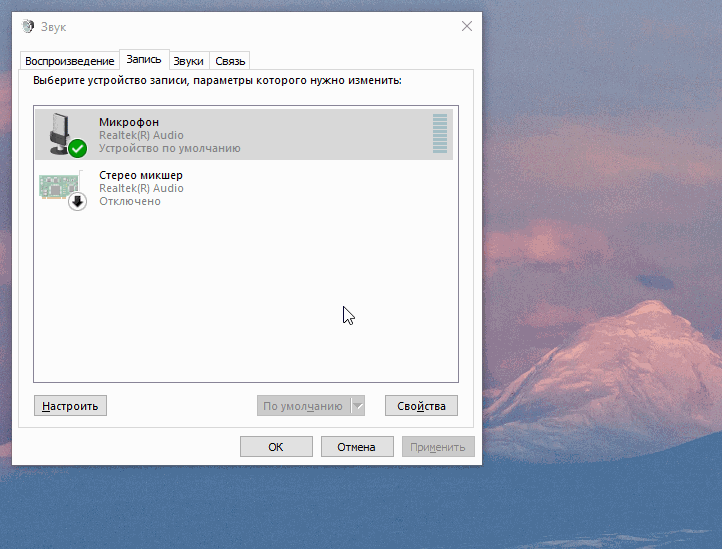722x549 pixels.
Task: Click the Применить button
Action: pos(438,447)
